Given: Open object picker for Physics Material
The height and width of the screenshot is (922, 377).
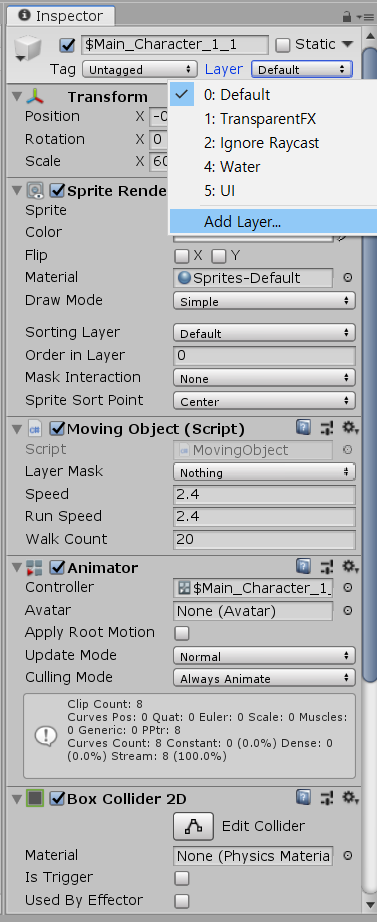Looking at the screenshot, I should 348,856.
